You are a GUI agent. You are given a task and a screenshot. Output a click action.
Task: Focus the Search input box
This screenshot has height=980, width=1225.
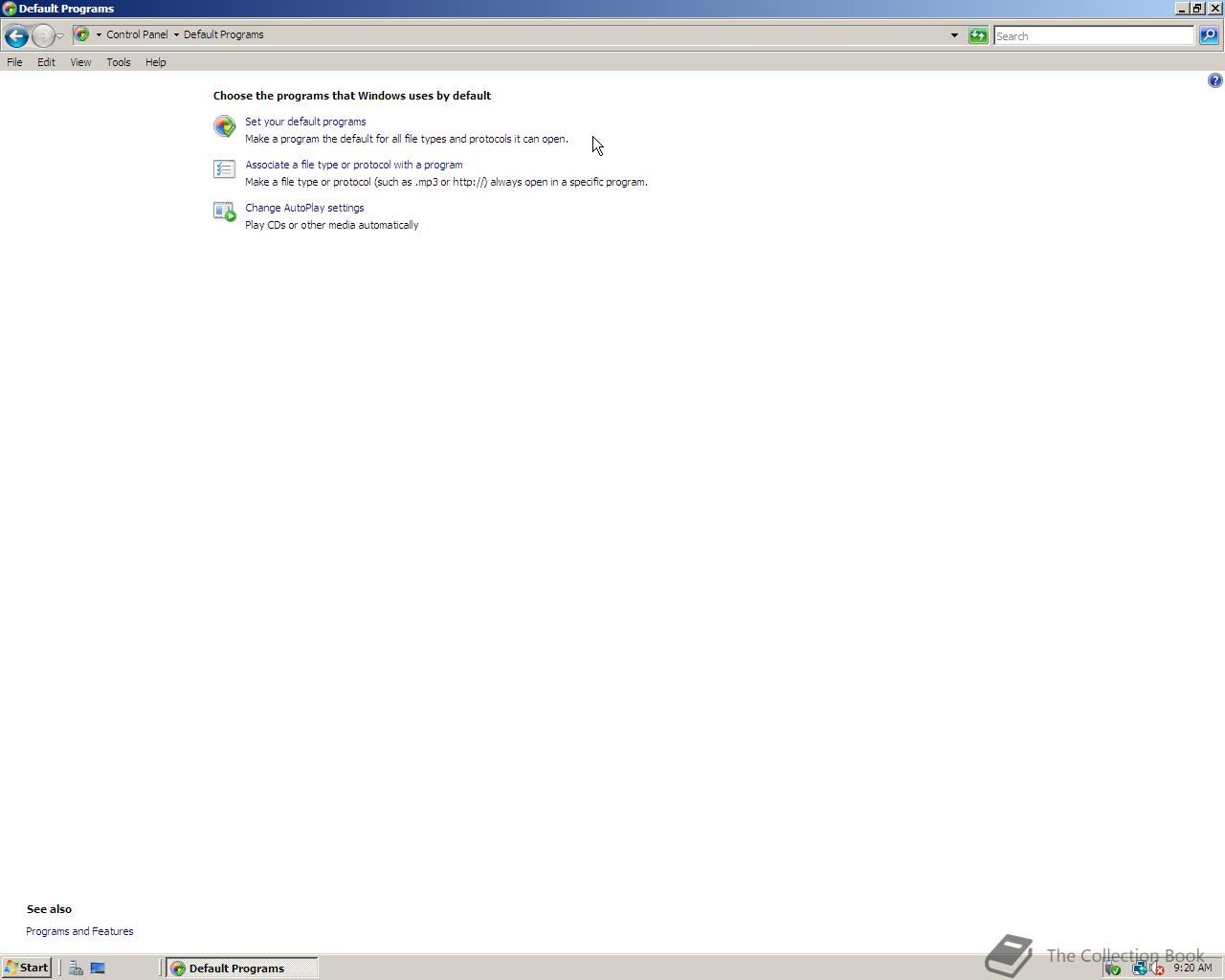coord(1094,35)
